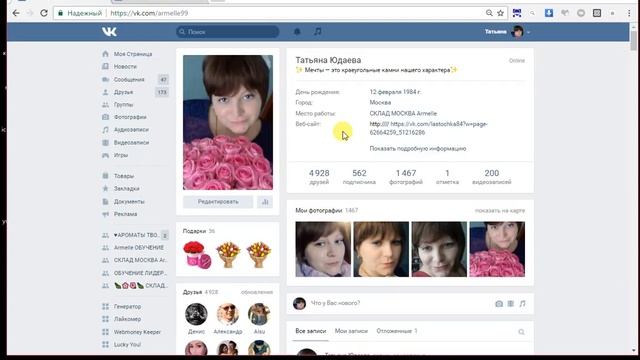Image resolution: width=640 pixels, height=360 pixels.
Task: Click Показать подробную информацию link
Action: [418, 149]
